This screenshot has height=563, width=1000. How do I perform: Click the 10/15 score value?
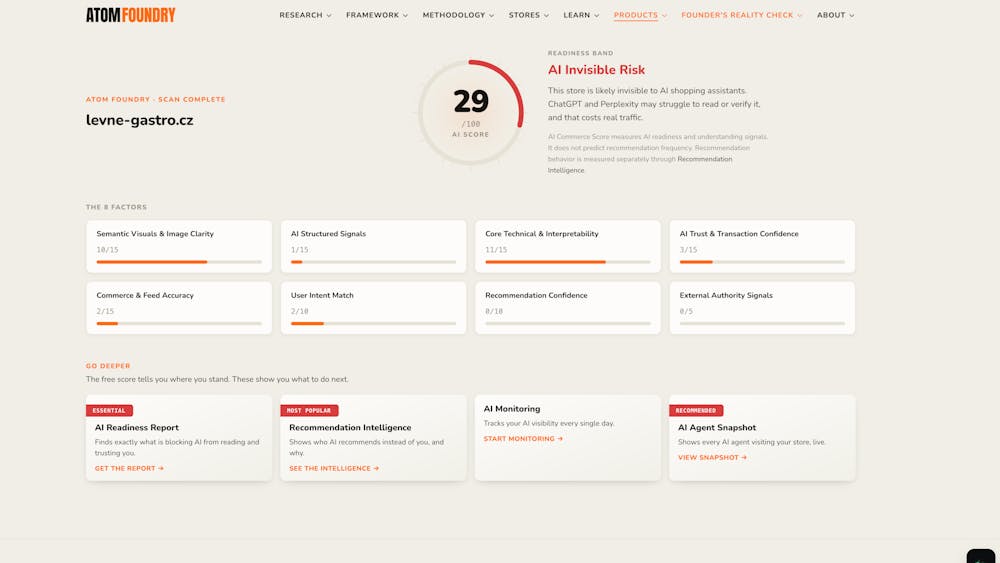coord(107,250)
